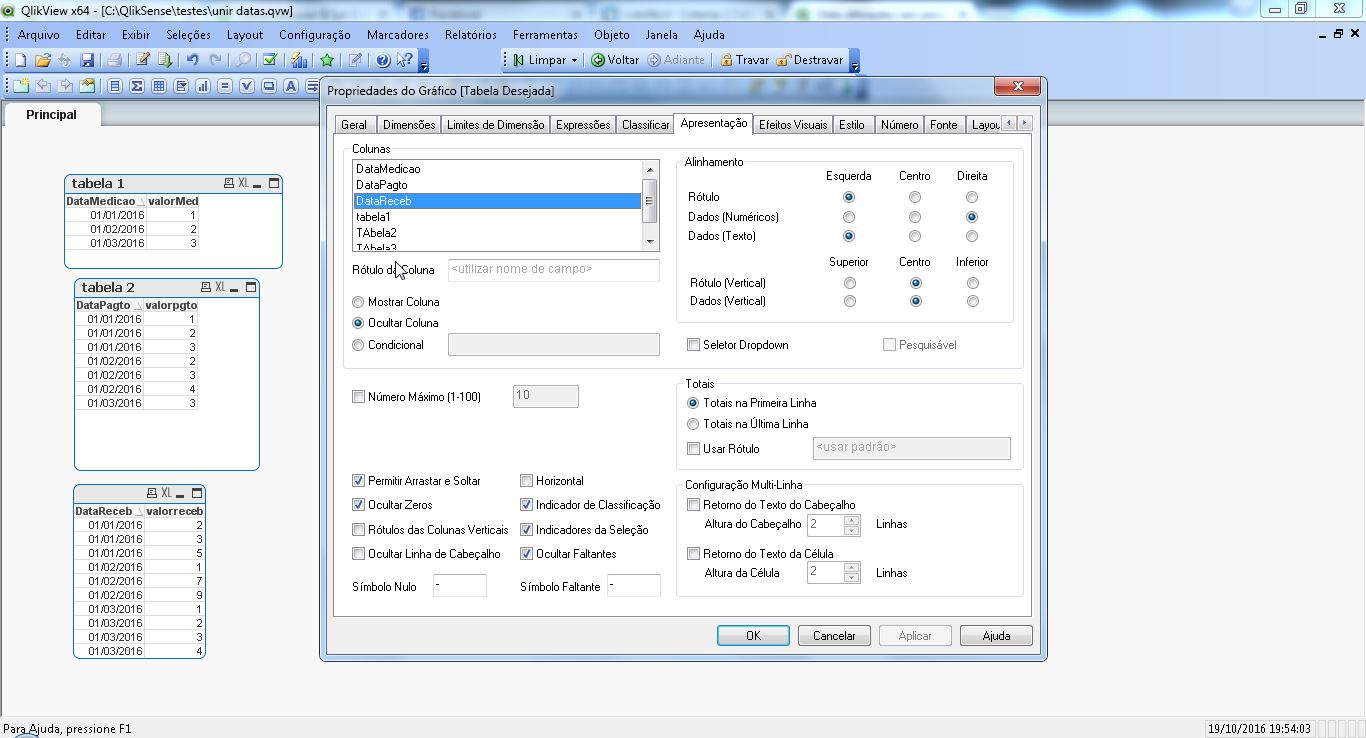The width and height of the screenshot is (1366, 738).
Task: Switch to the Expressões tab
Action: [582, 125]
